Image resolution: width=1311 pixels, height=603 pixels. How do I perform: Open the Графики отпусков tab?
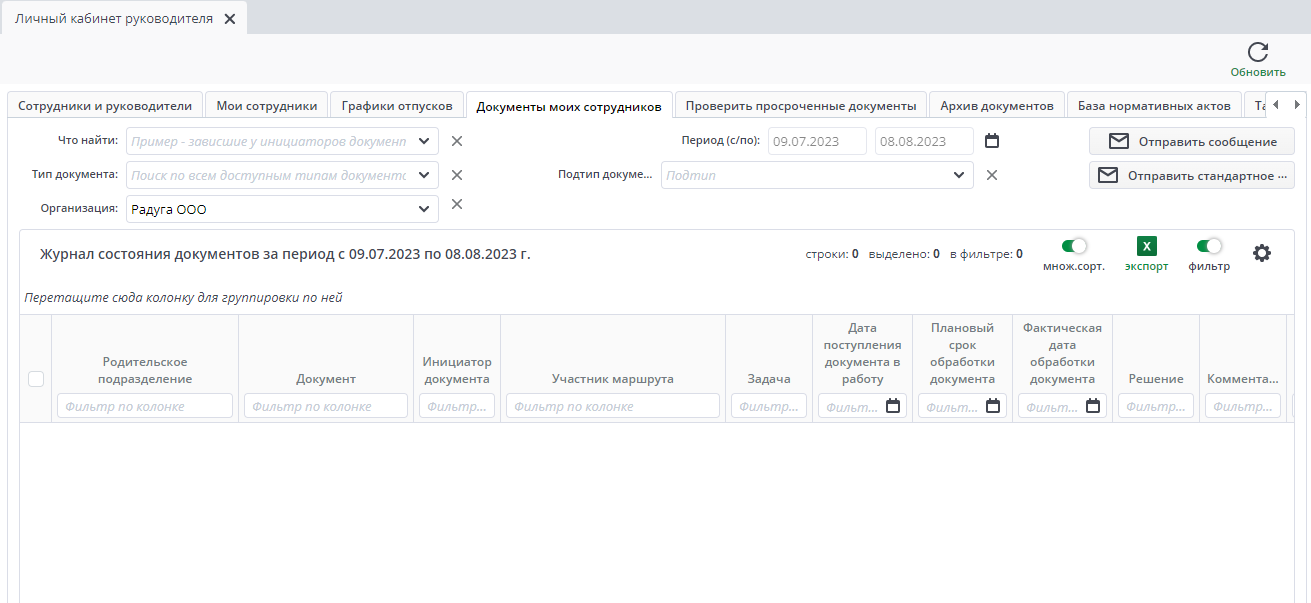(397, 105)
